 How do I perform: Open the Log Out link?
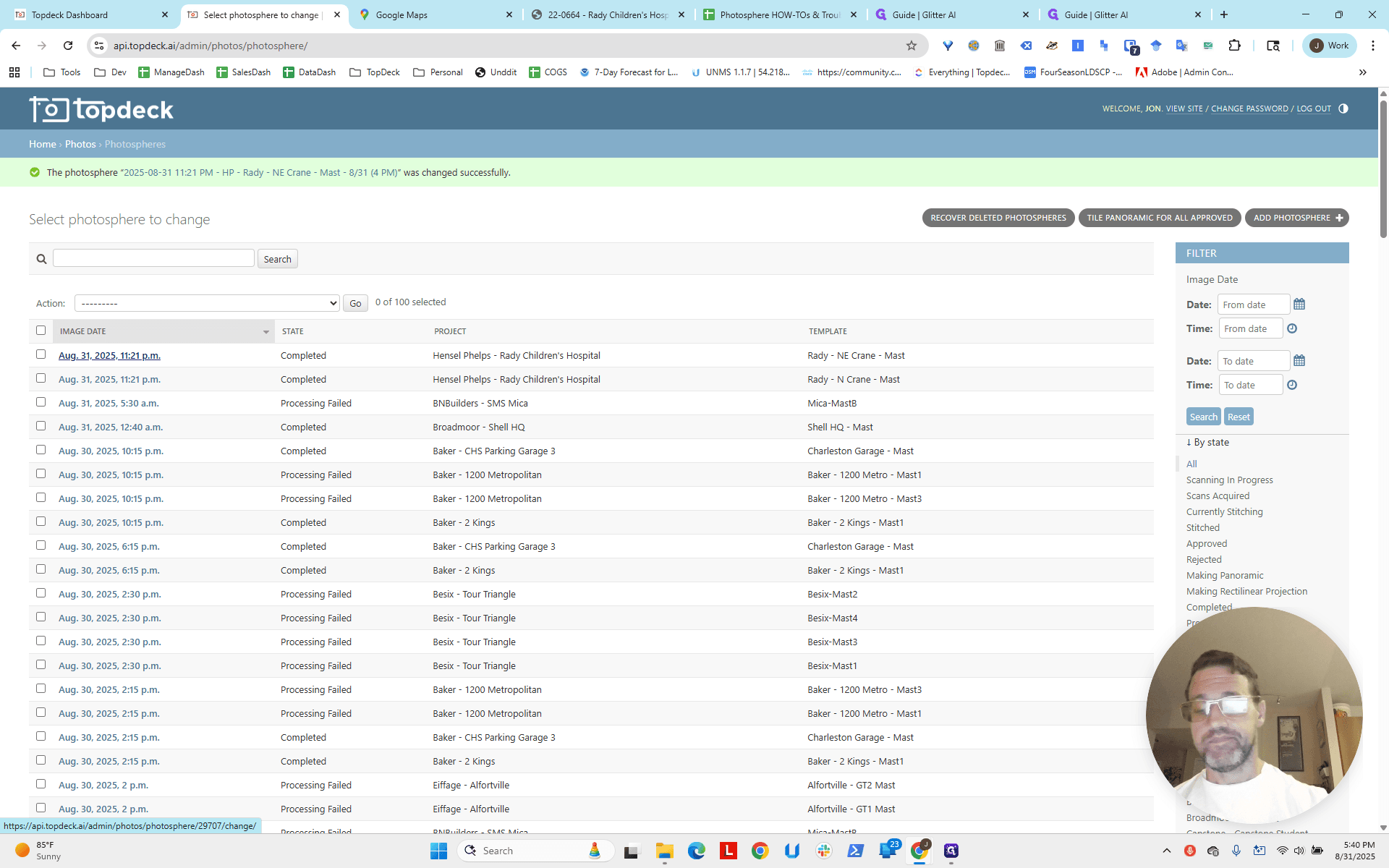tap(1314, 109)
